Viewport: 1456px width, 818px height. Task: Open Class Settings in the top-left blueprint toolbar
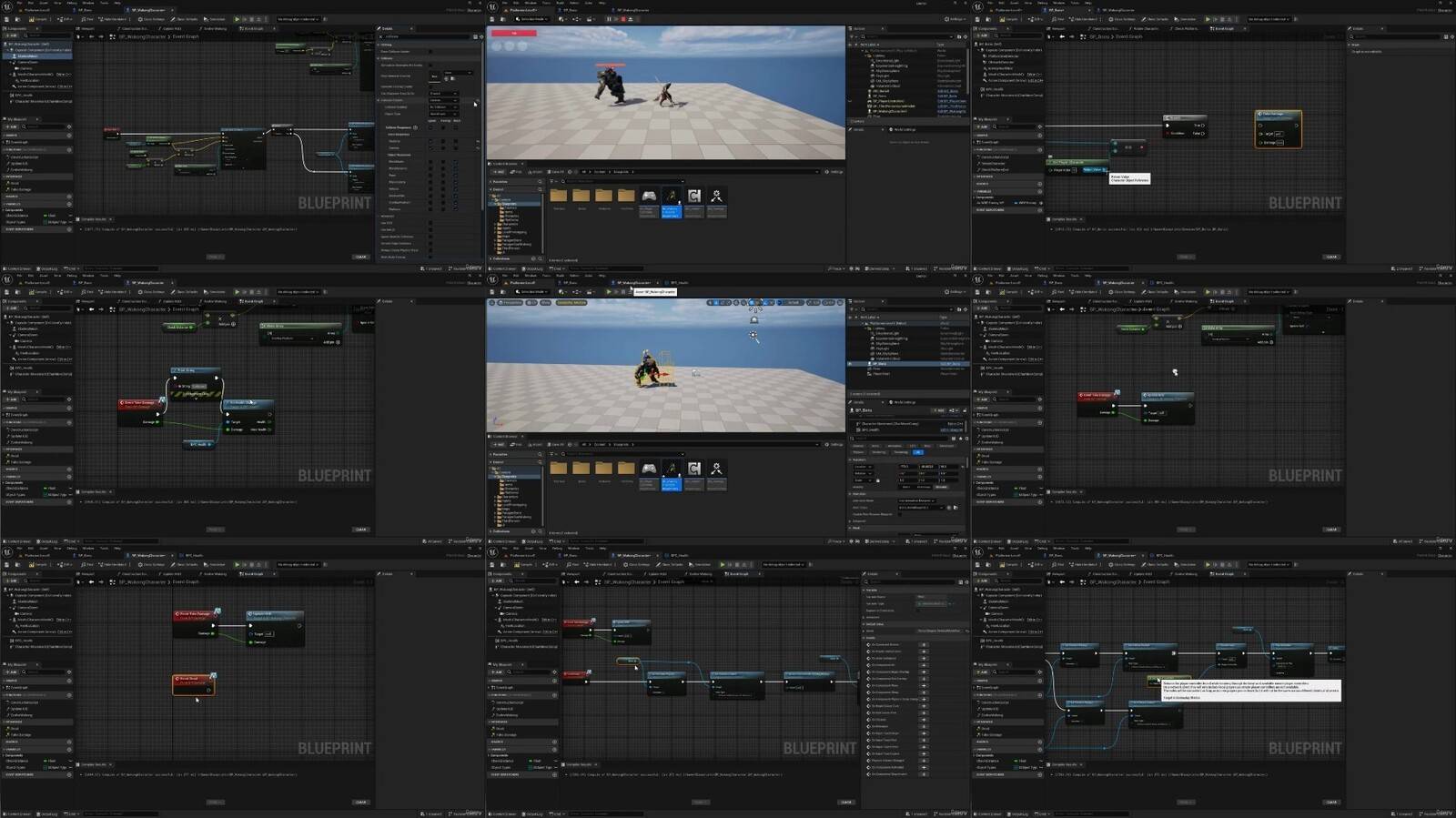point(151,19)
